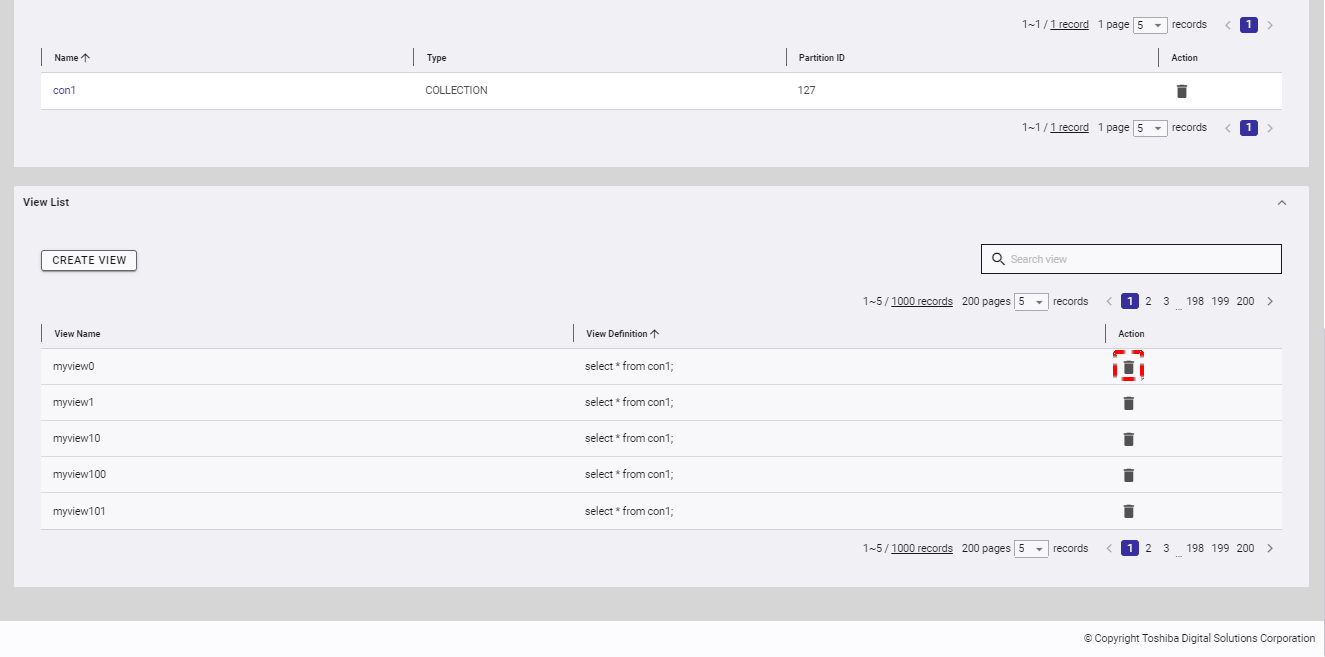Sort by View Definition column arrow
Viewport: 1325px width, 657px height.
click(x=655, y=334)
